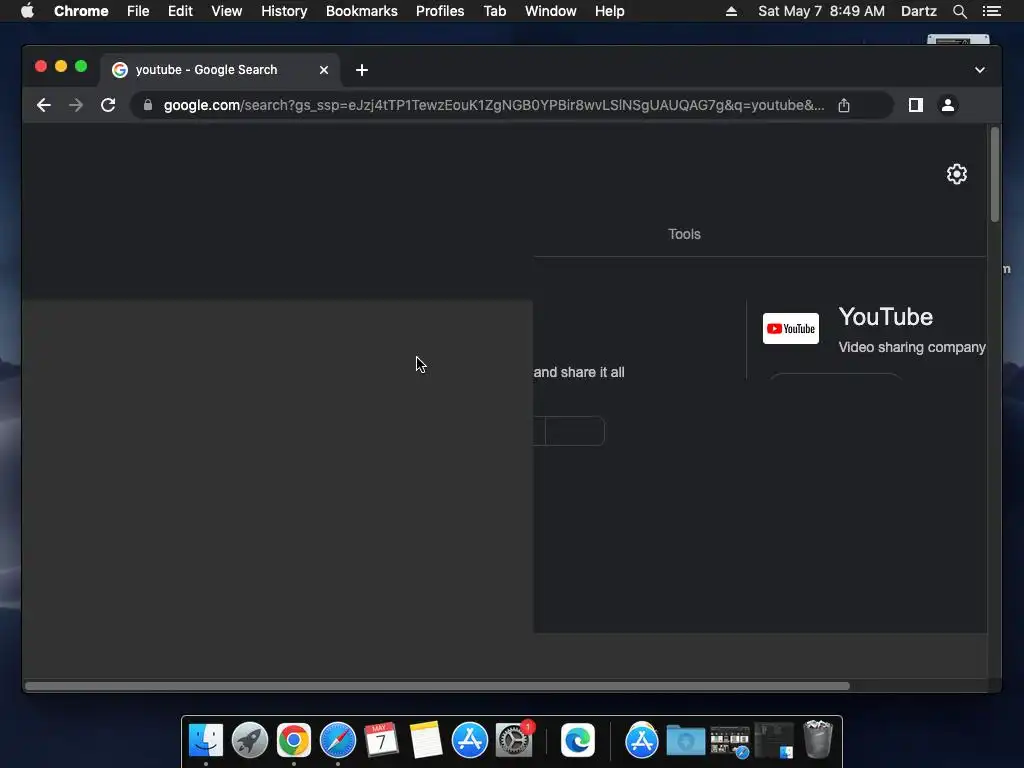Click the address bar URL
The width and height of the screenshot is (1024, 768).
click(x=494, y=105)
